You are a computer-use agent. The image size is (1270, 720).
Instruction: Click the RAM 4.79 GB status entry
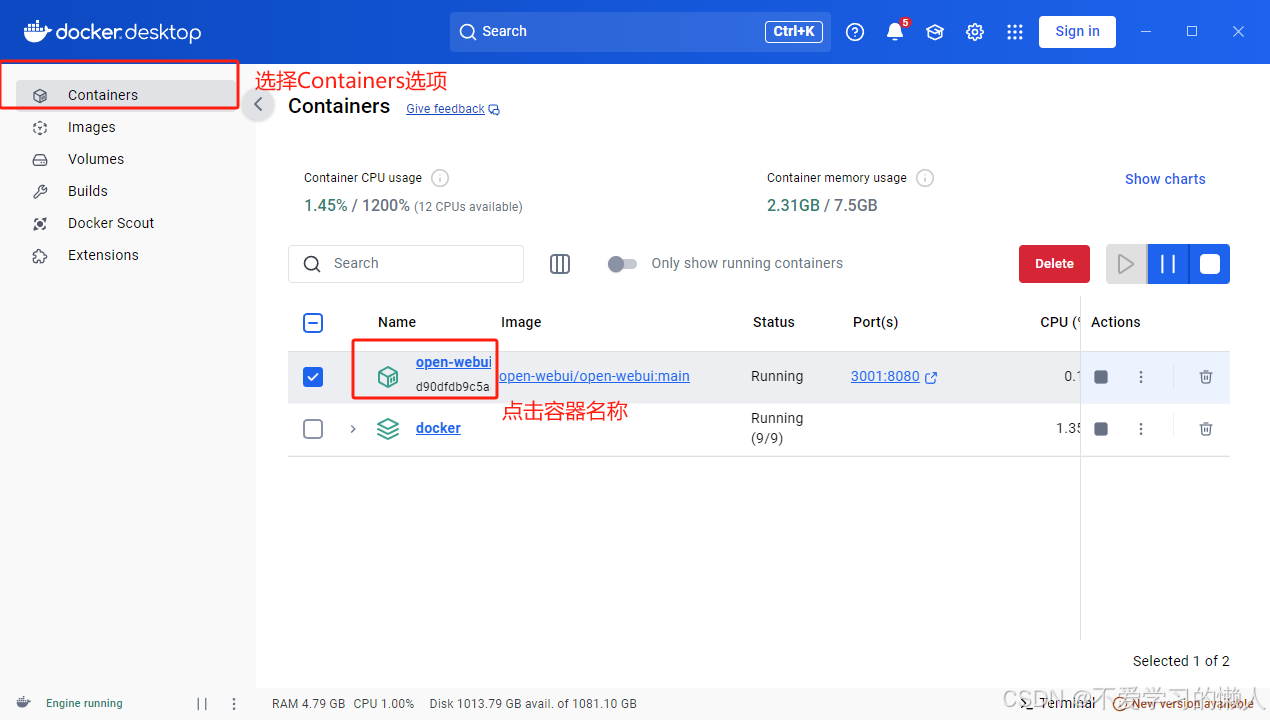(309, 704)
